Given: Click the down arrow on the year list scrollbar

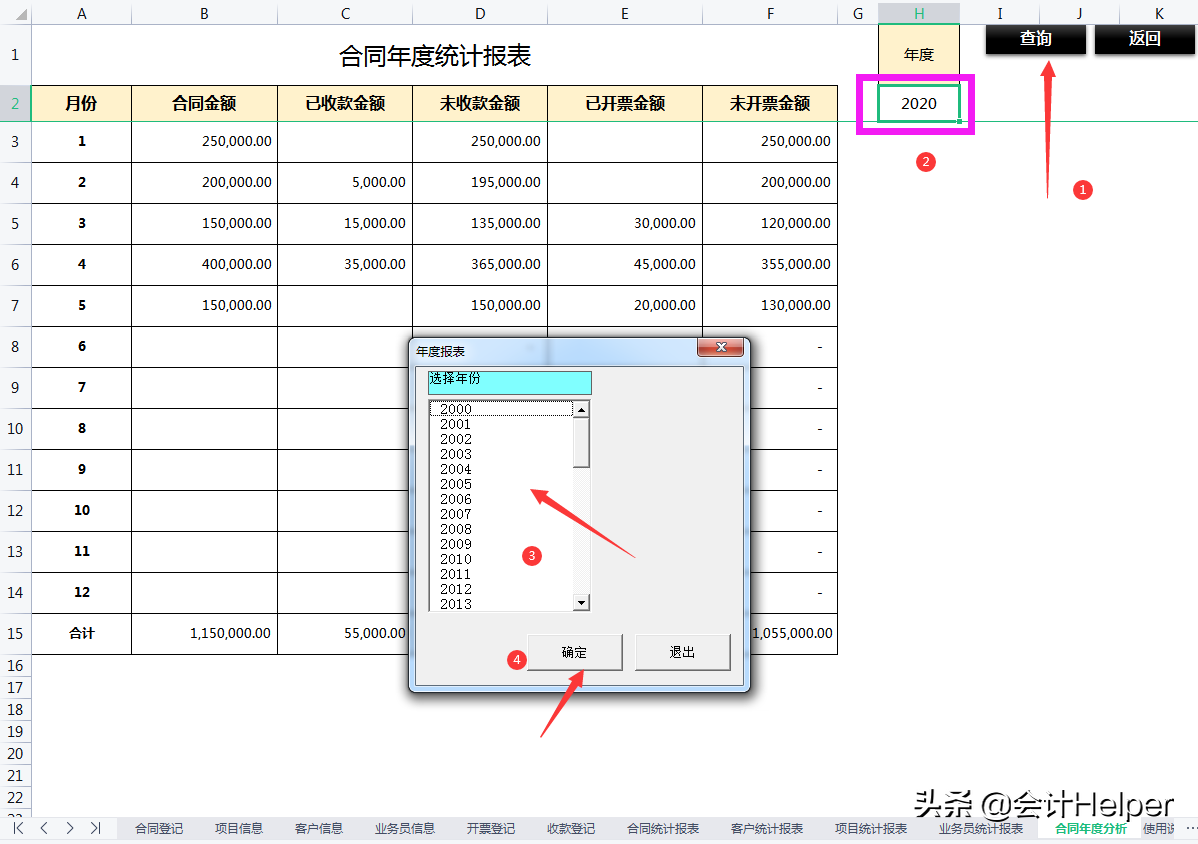Looking at the screenshot, I should click(581, 601).
